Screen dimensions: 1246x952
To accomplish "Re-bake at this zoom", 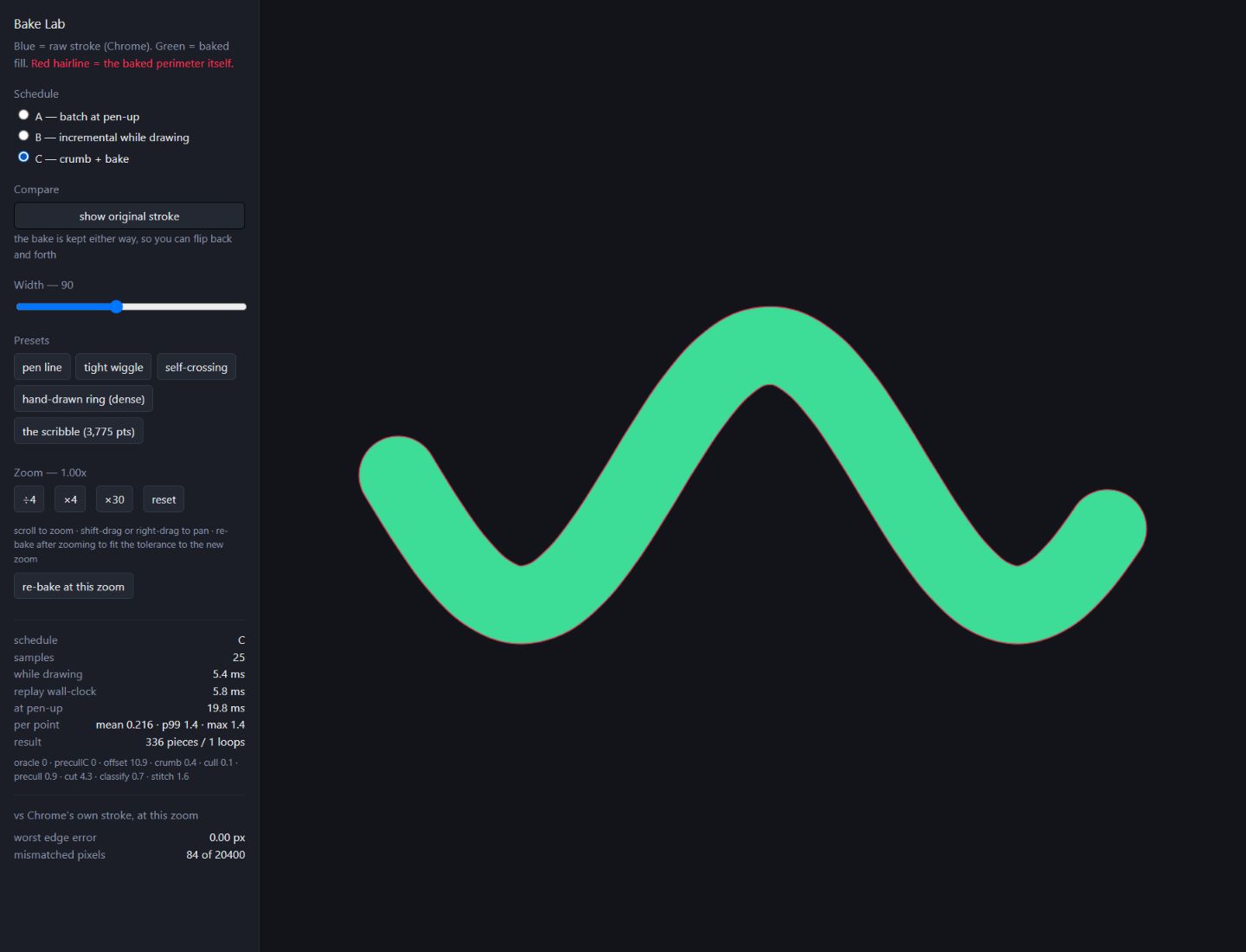I will [74, 586].
